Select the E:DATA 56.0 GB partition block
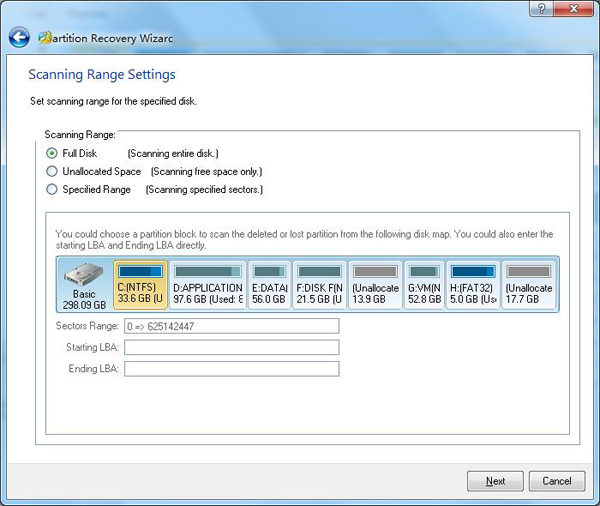This screenshot has height=506, width=600. tap(269, 285)
